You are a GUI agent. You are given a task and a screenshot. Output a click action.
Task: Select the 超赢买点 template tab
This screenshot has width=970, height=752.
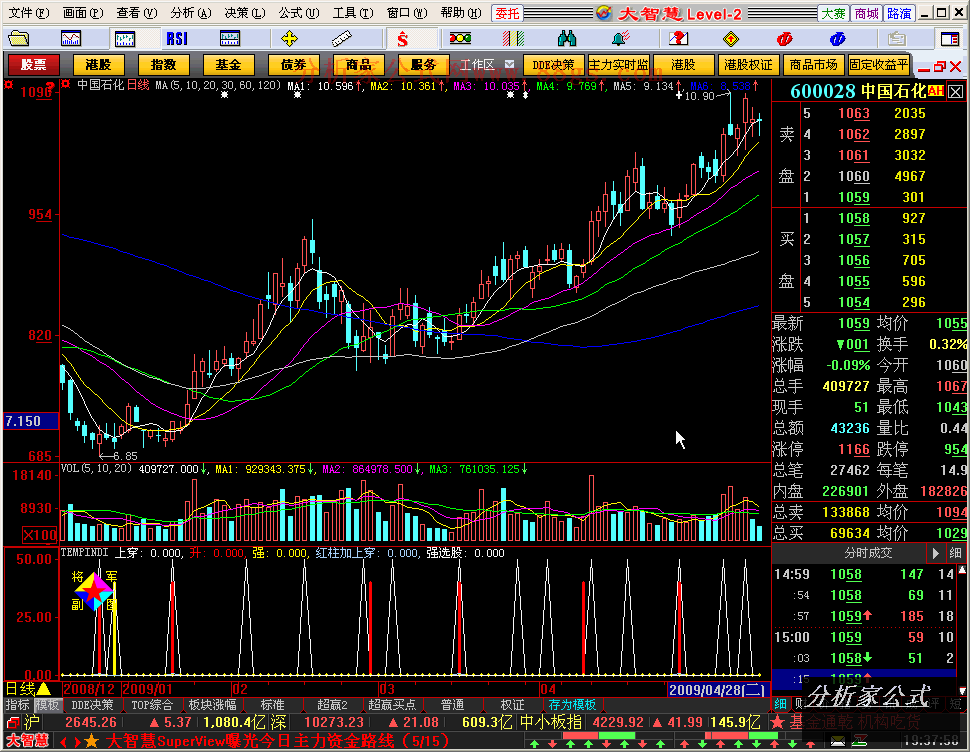pos(392,704)
